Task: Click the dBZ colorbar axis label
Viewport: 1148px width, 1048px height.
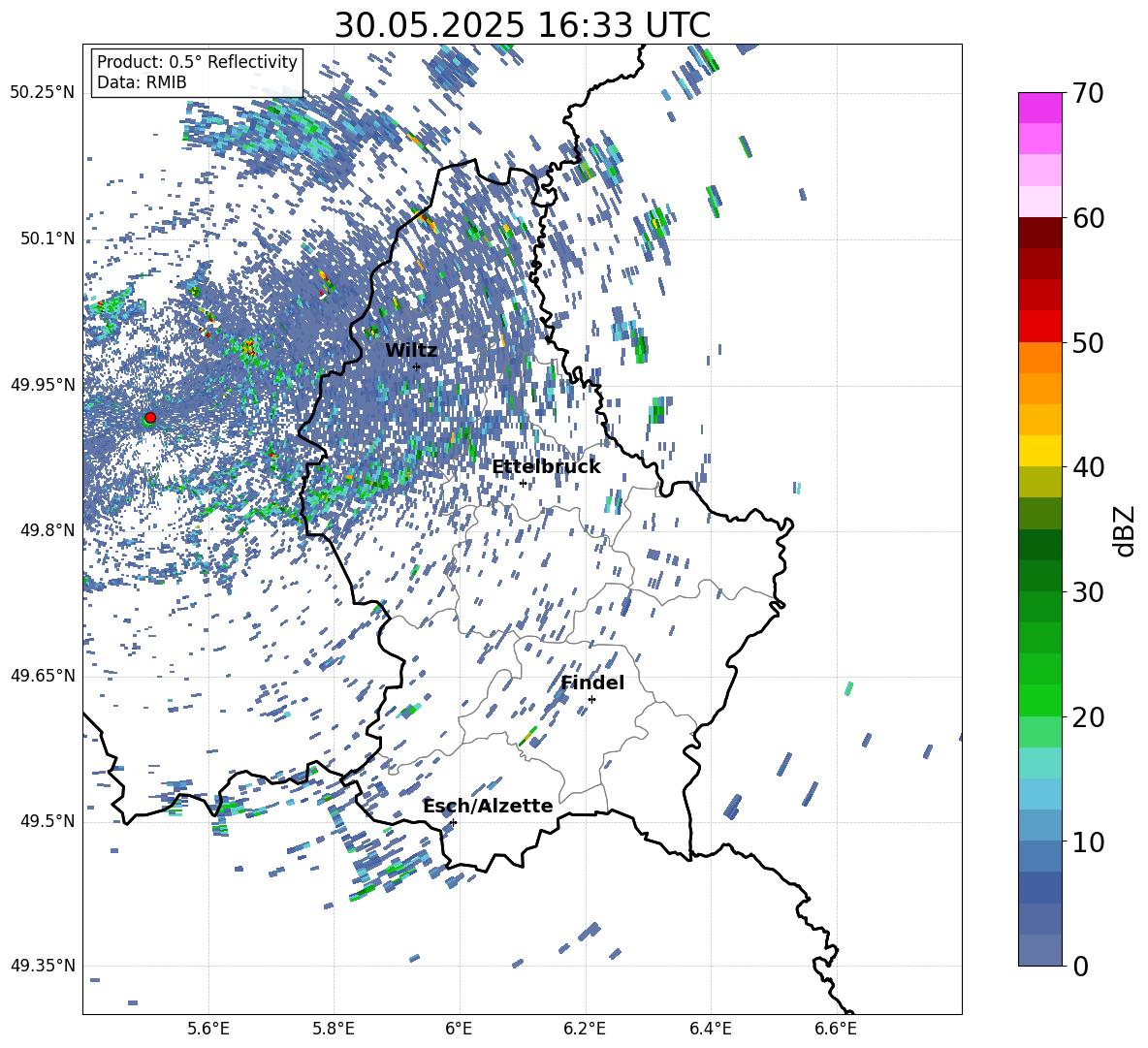Action: point(1125,530)
